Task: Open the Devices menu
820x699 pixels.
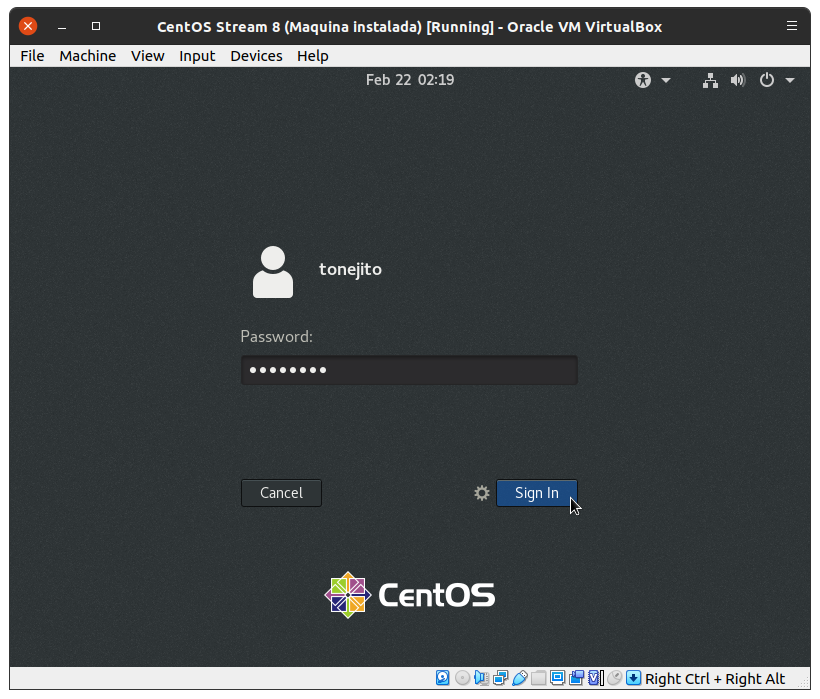Action: click(256, 56)
